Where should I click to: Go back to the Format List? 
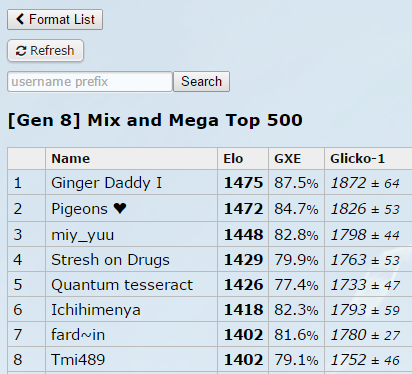pyautogui.click(x=55, y=19)
